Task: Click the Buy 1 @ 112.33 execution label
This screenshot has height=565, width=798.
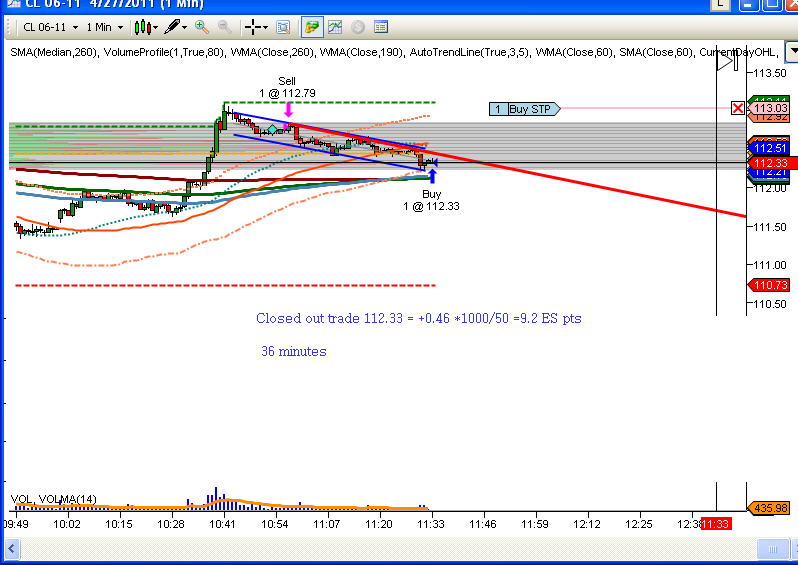Action: [x=432, y=200]
